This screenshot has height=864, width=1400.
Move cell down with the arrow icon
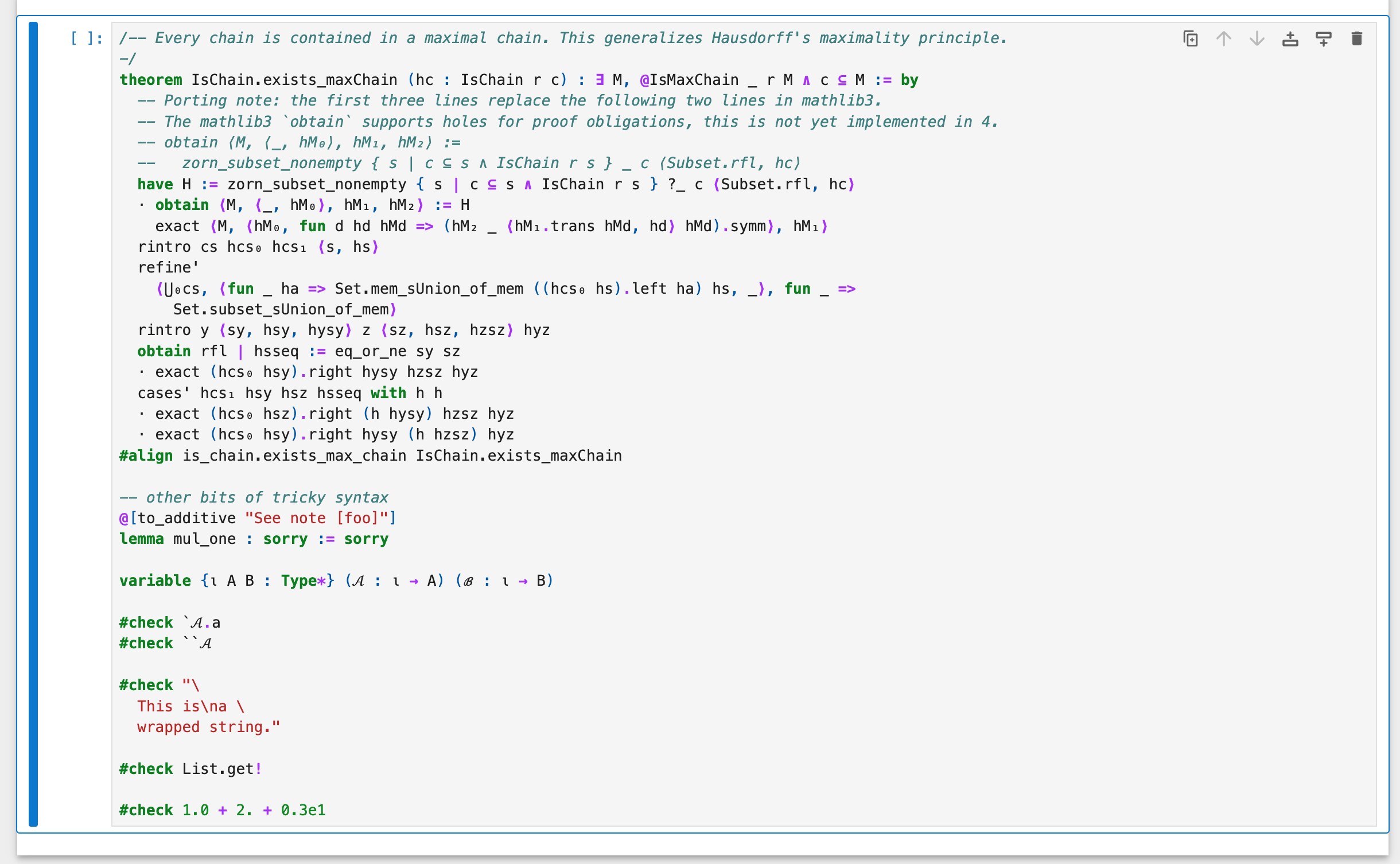(x=1257, y=38)
